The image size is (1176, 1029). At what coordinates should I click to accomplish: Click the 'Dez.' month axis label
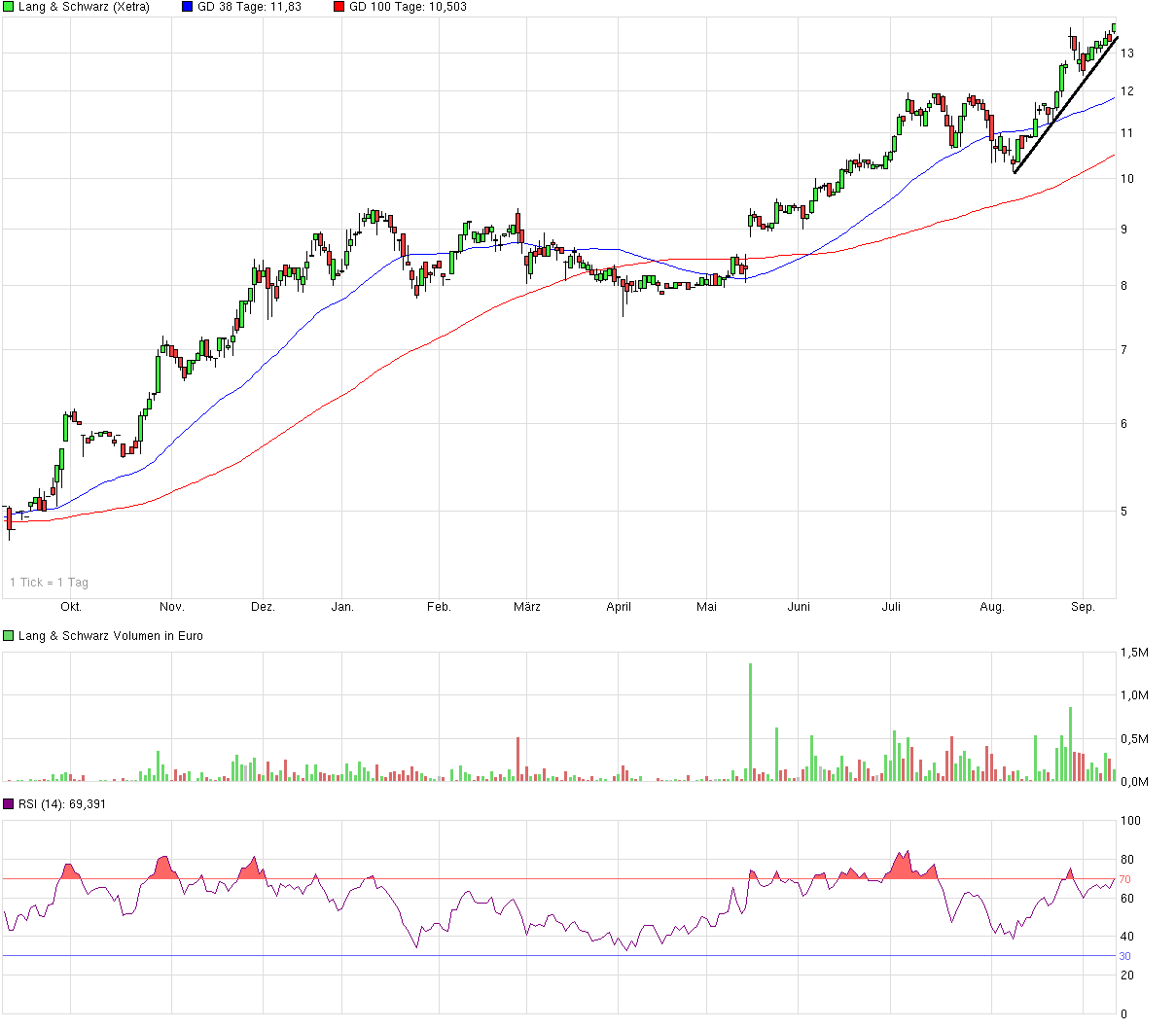point(263,607)
